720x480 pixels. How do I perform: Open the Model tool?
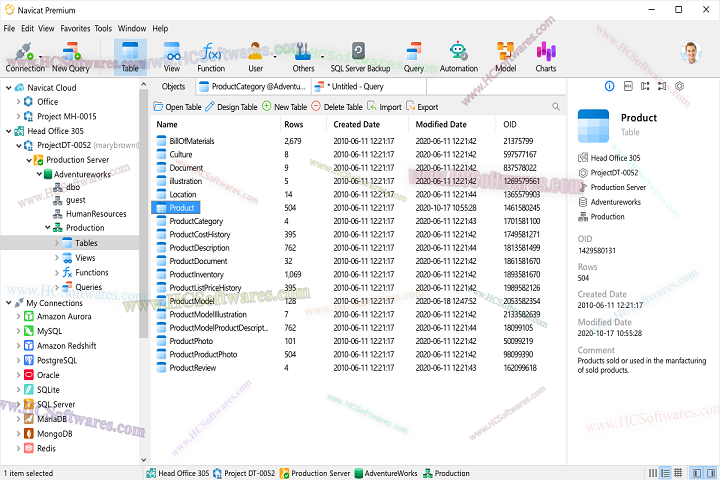coord(506,57)
